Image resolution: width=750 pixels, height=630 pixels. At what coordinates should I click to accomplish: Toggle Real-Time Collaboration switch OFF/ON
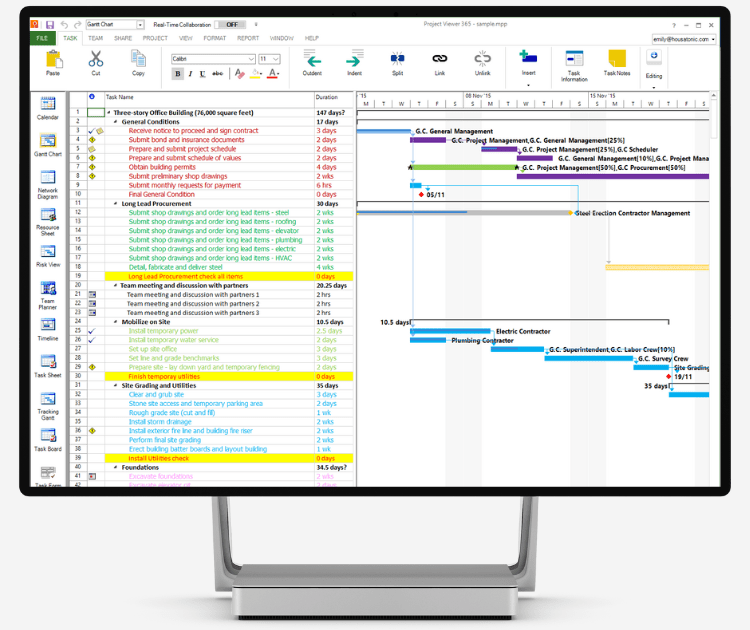[232, 24]
